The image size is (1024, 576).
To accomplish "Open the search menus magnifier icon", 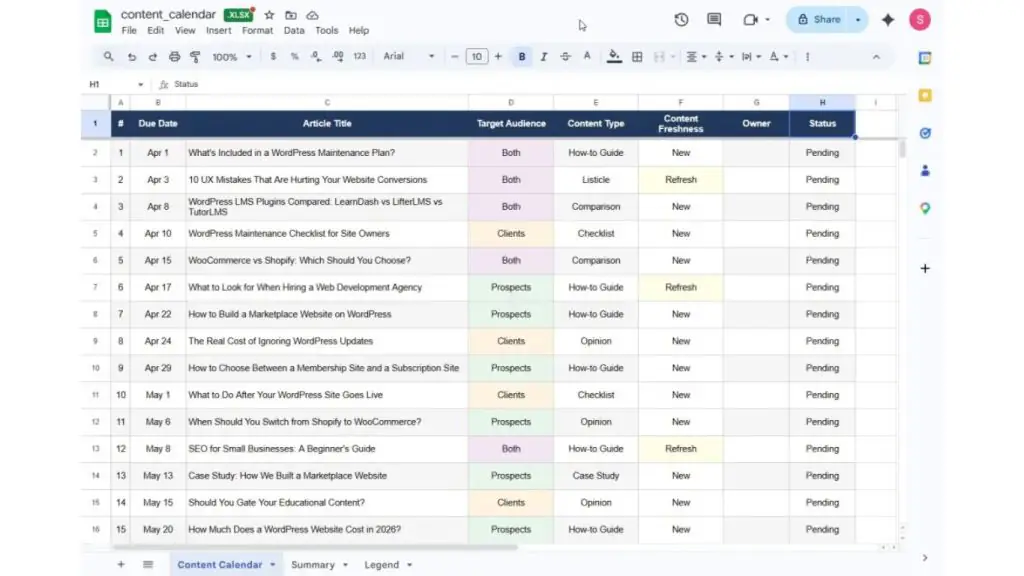I will coord(108,57).
